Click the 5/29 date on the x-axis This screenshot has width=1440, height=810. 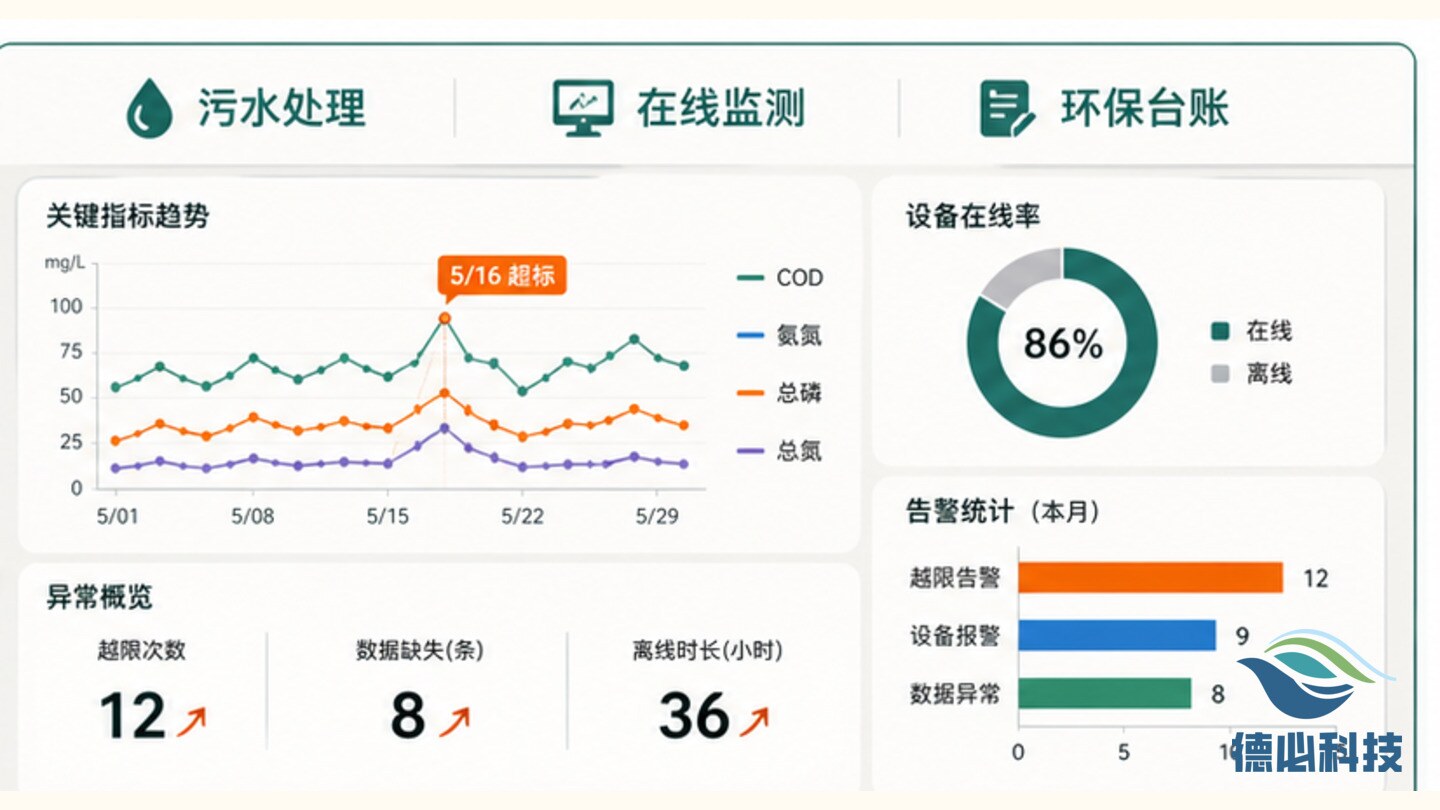657,516
